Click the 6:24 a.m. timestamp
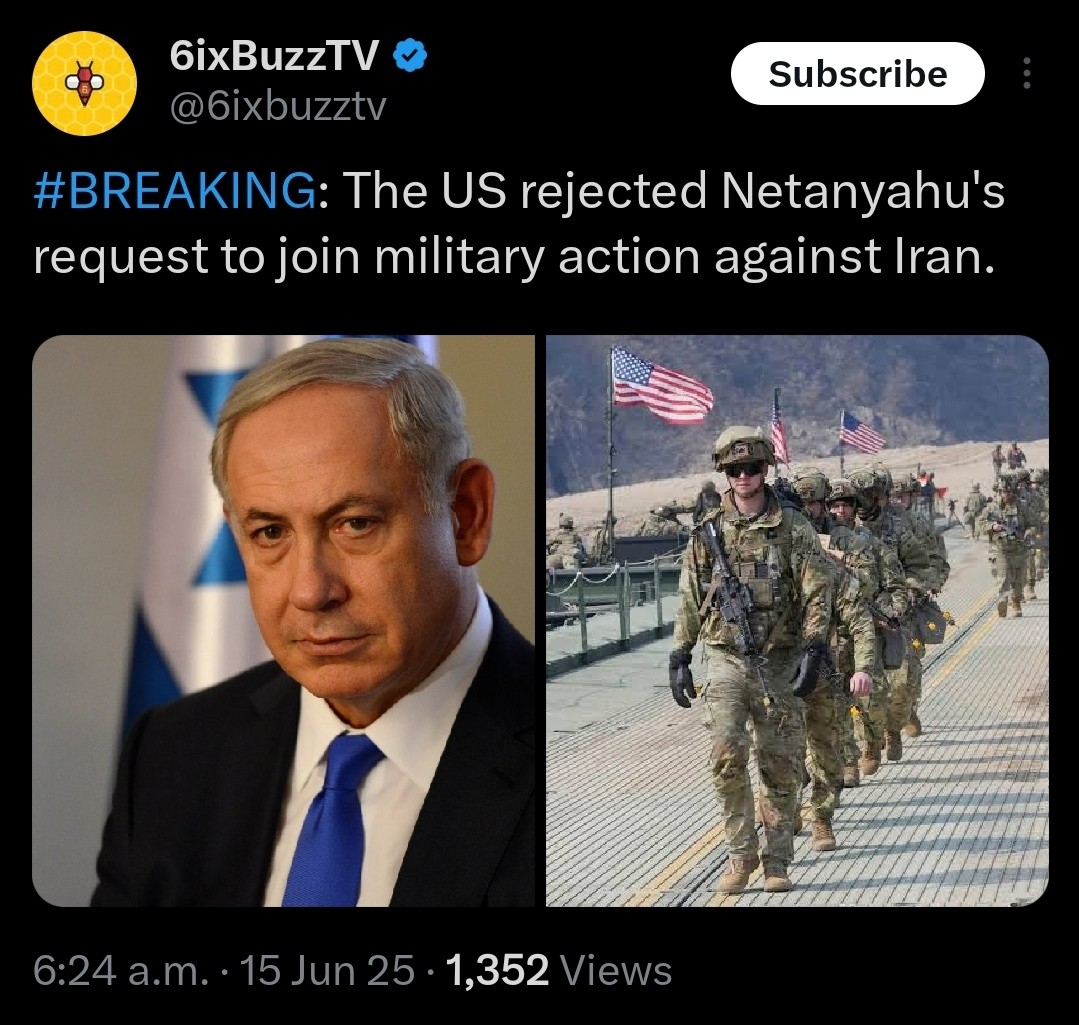Image resolution: width=1079 pixels, height=1025 pixels. [x=121, y=971]
